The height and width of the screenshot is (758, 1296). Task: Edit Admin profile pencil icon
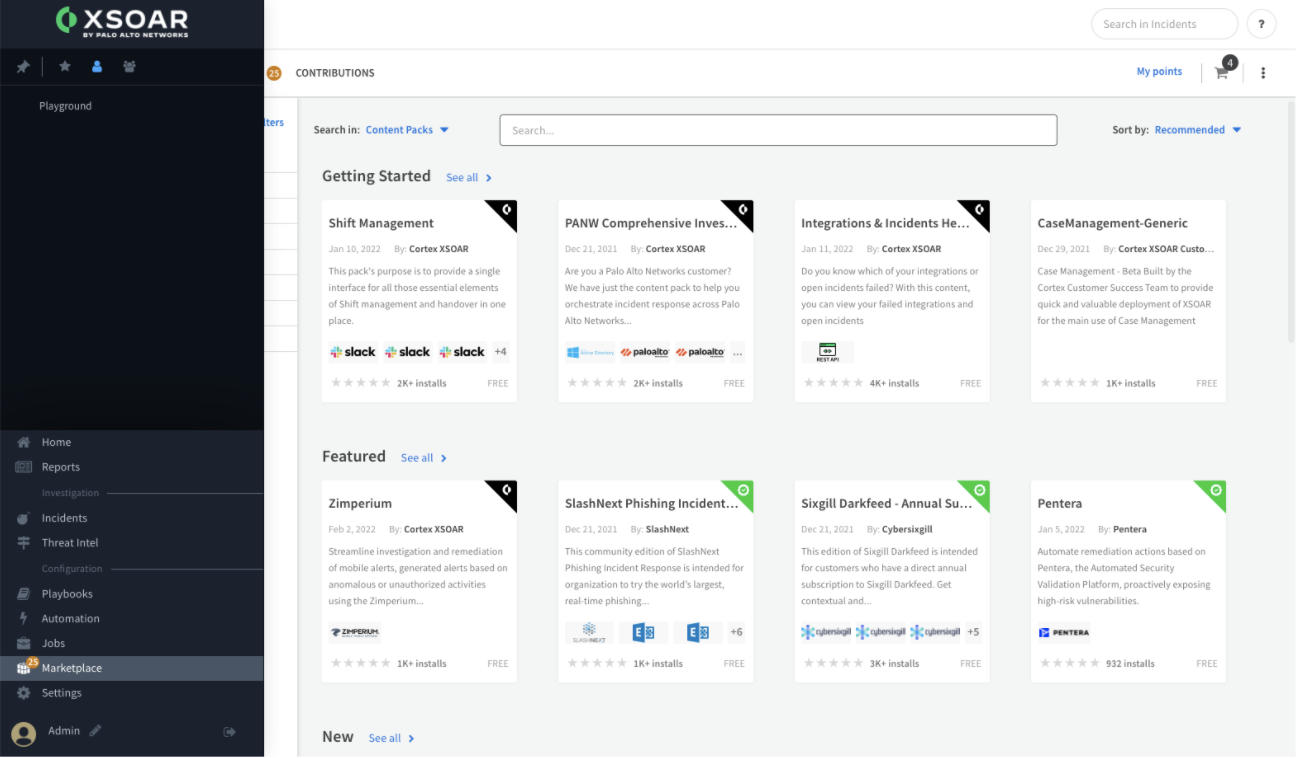[x=96, y=731]
